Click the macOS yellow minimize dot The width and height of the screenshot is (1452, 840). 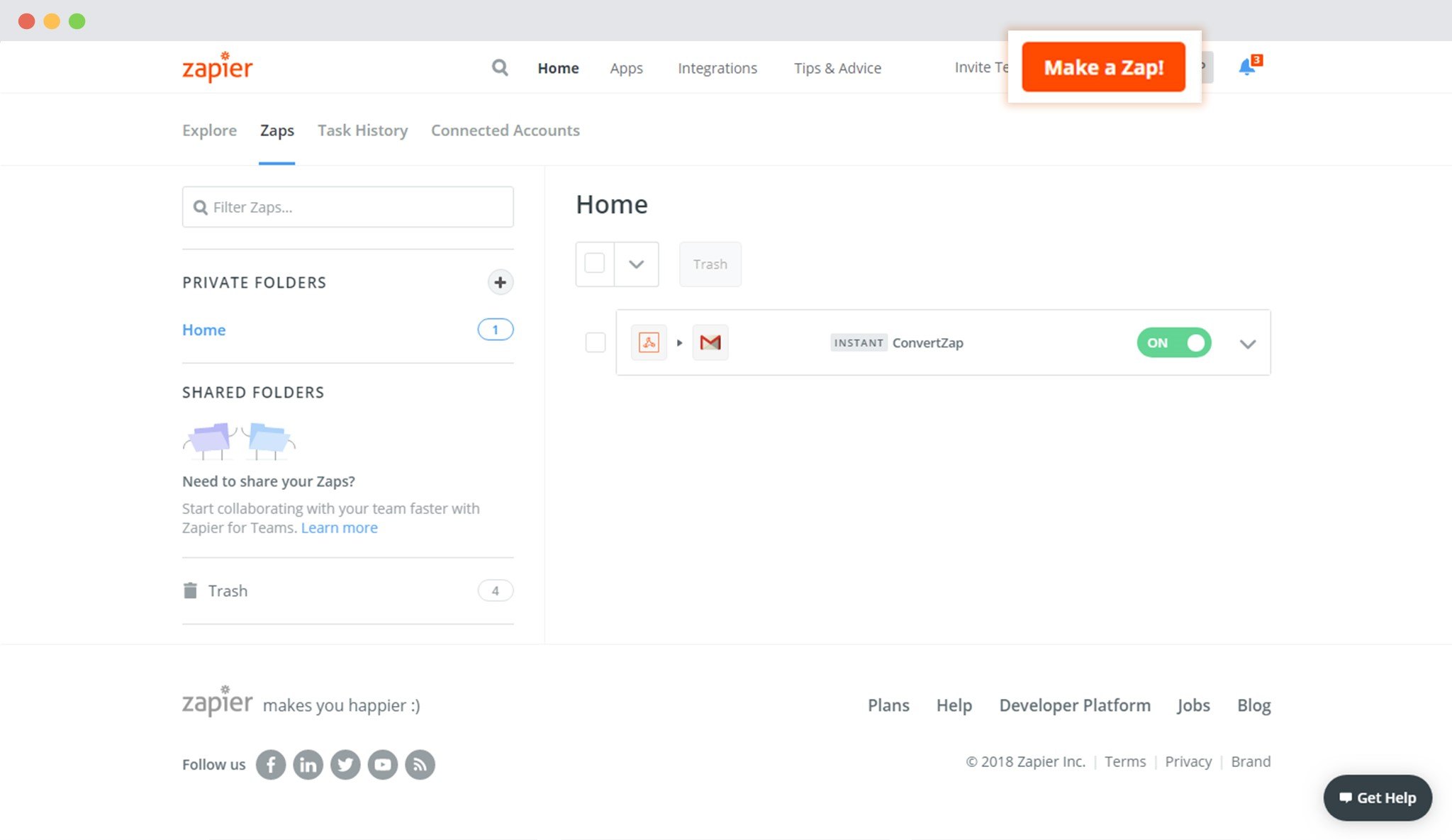[x=52, y=21]
